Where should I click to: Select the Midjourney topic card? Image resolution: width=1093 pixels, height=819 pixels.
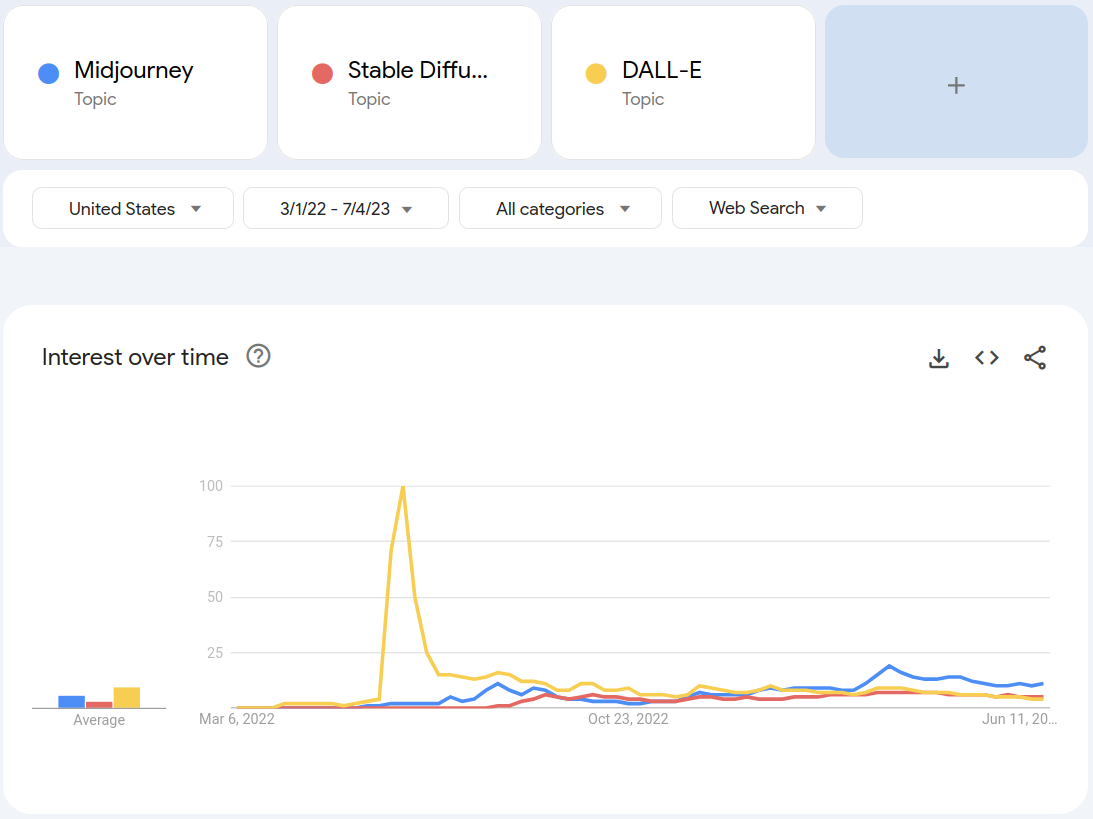tap(134, 82)
